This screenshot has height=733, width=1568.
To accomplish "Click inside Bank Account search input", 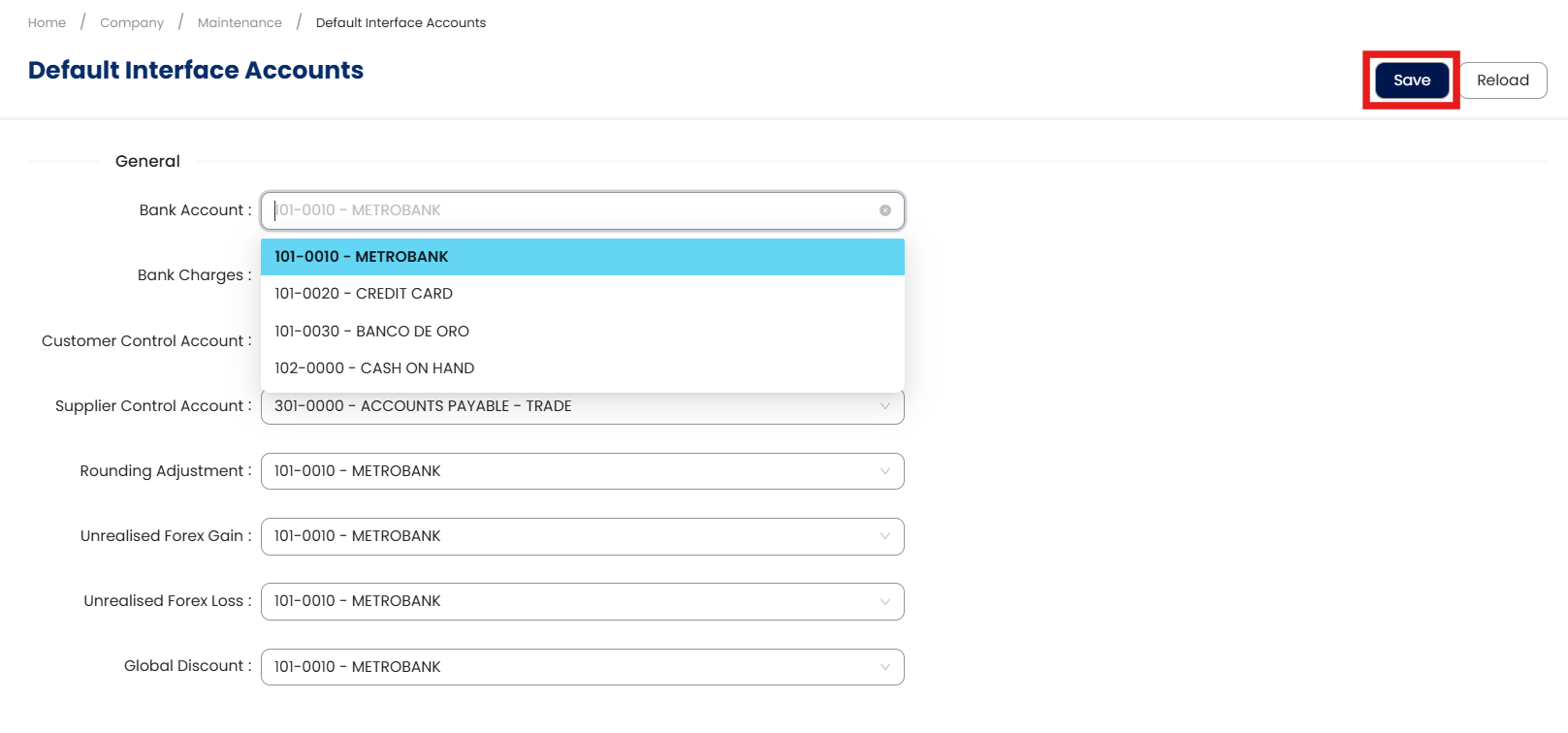I will pyautogui.click(x=572, y=210).
